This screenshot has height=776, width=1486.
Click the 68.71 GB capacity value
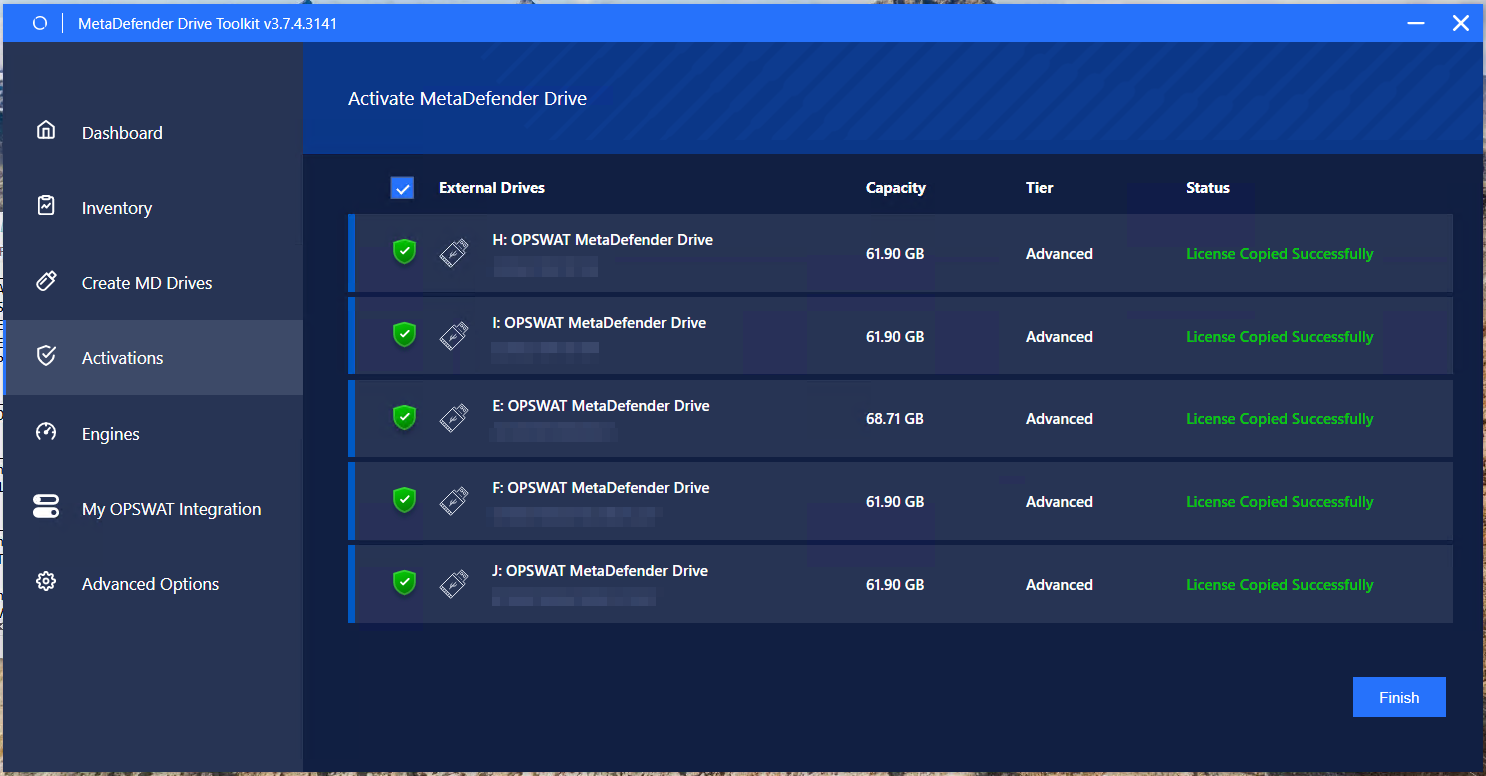coord(895,419)
